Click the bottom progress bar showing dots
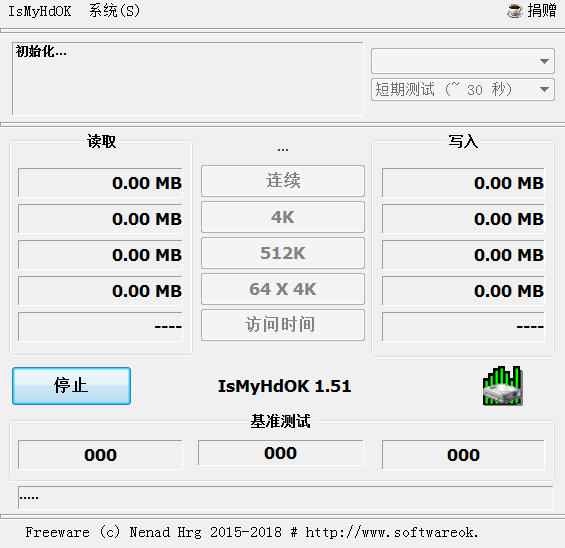The width and height of the screenshot is (565, 548). pos(285,498)
